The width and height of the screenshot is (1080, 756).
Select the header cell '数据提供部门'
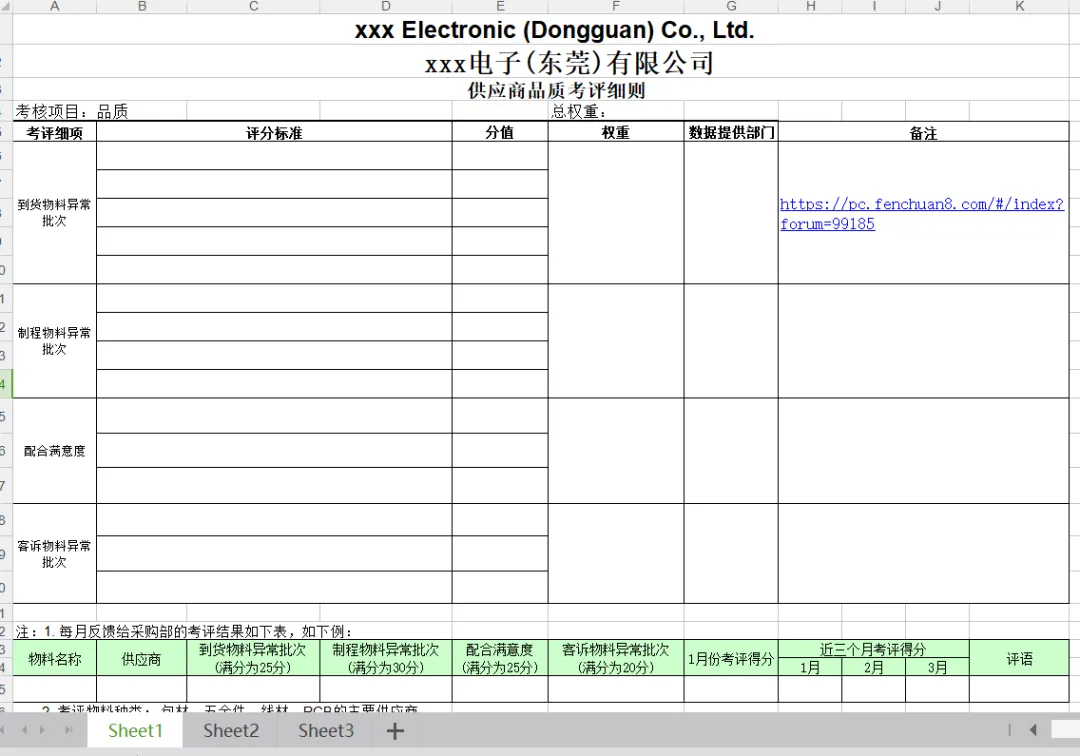coord(731,133)
